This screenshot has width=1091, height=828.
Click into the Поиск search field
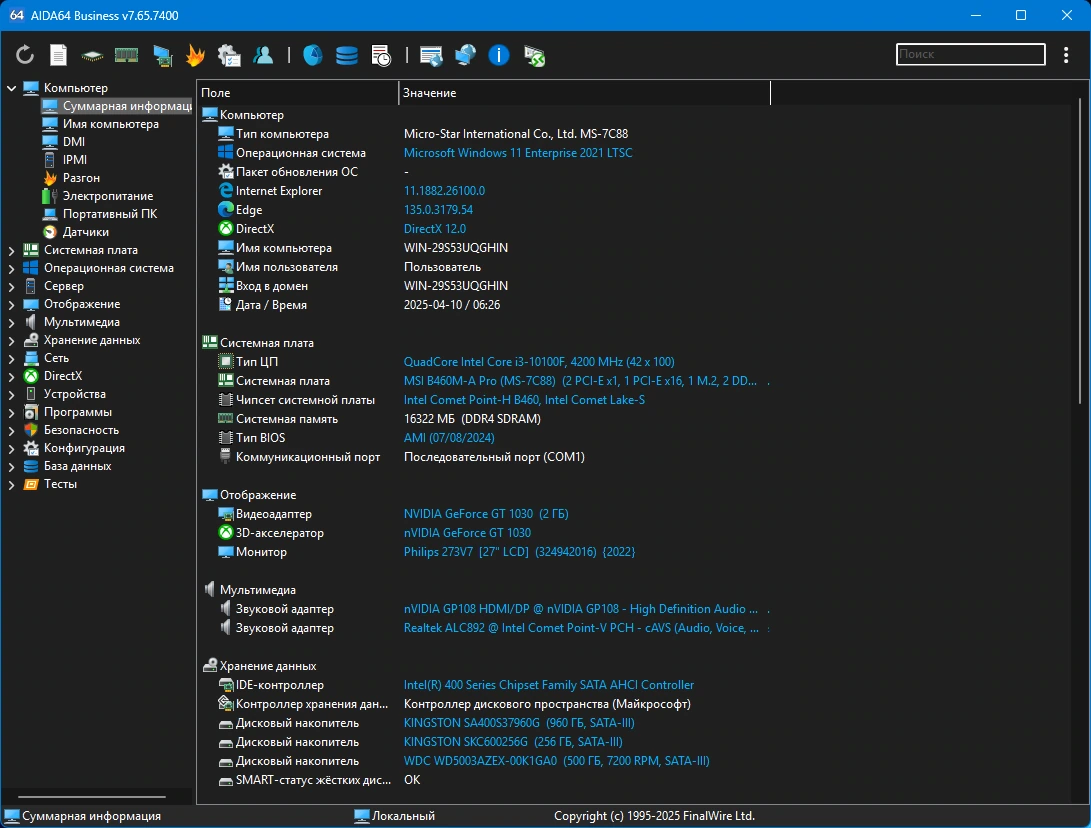click(x=971, y=54)
